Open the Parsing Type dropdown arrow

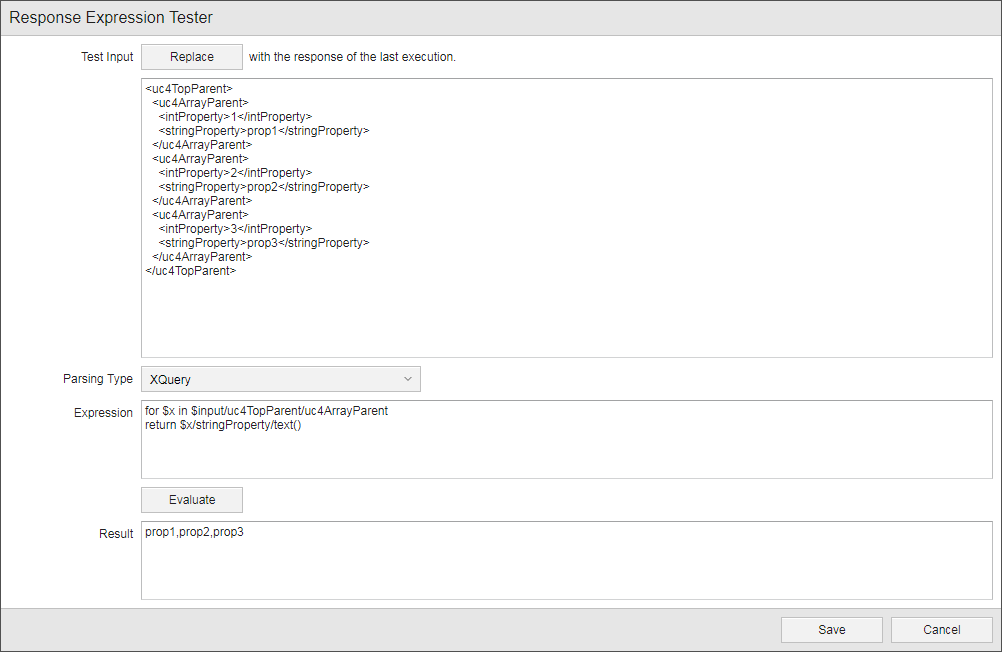(x=407, y=379)
